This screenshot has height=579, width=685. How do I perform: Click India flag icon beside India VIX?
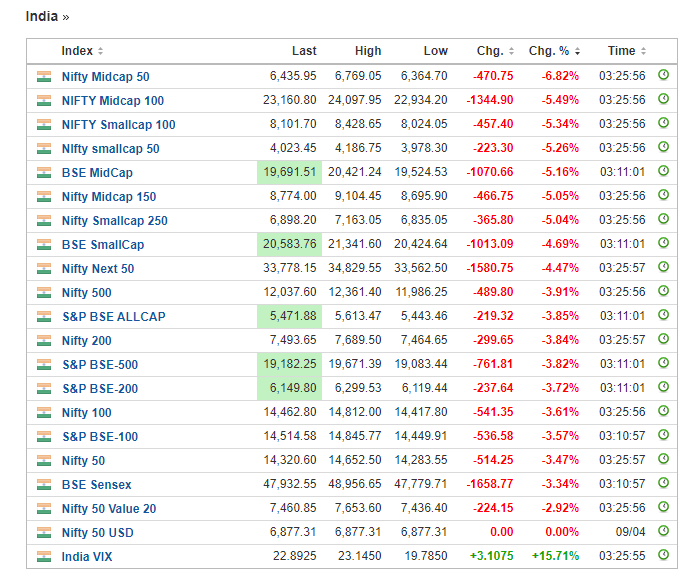click(x=44, y=557)
